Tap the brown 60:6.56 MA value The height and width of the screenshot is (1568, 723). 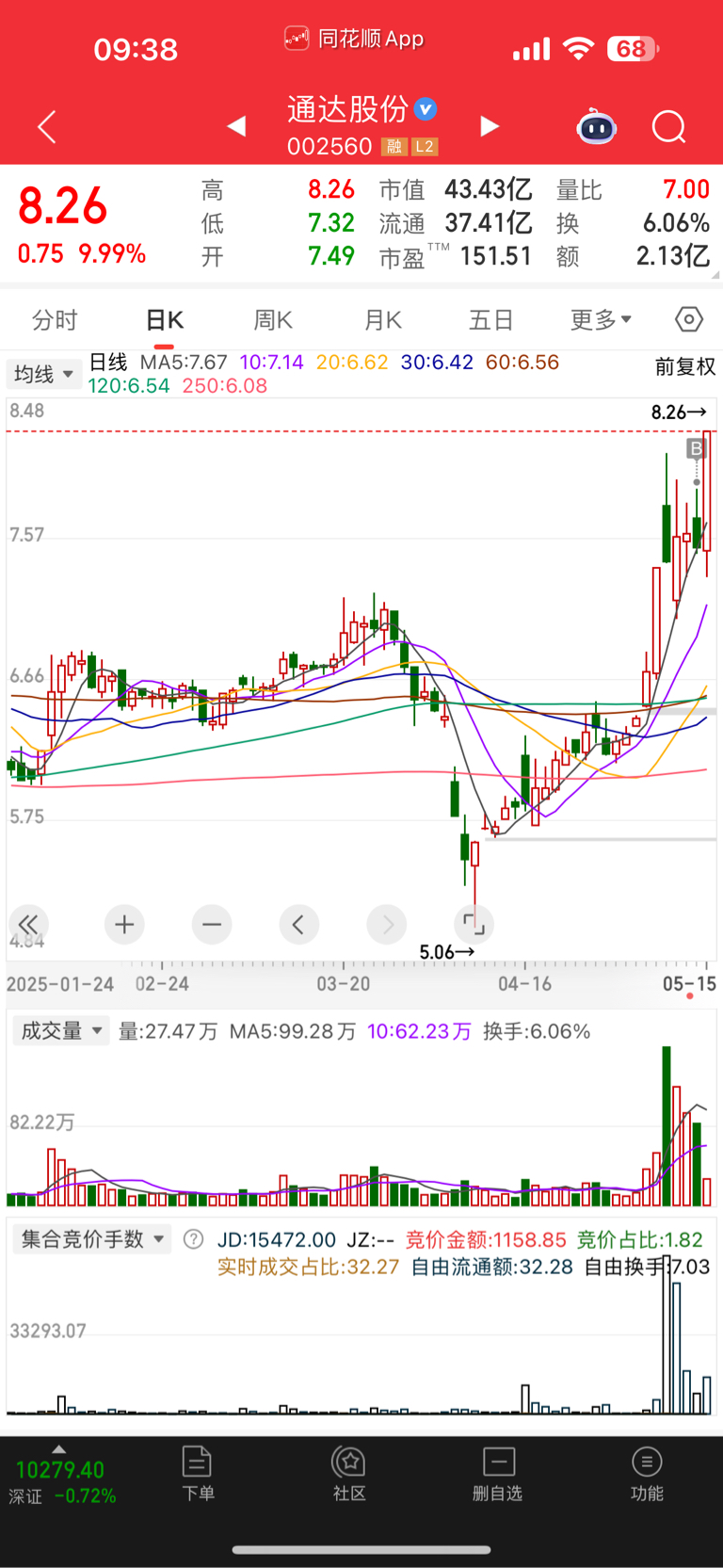coord(522,363)
